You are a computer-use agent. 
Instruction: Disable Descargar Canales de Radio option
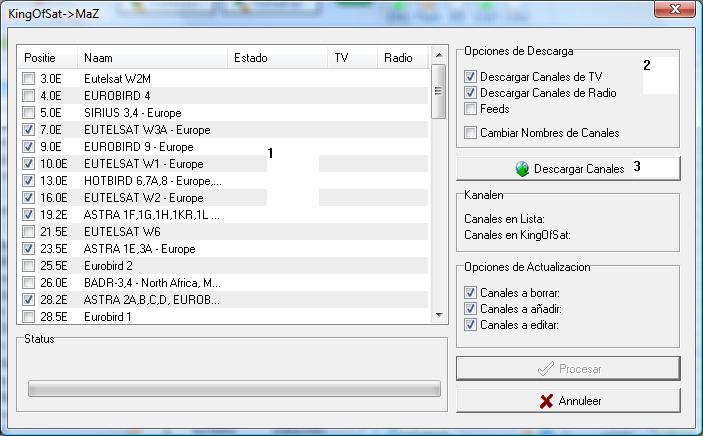click(x=470, y=93)
